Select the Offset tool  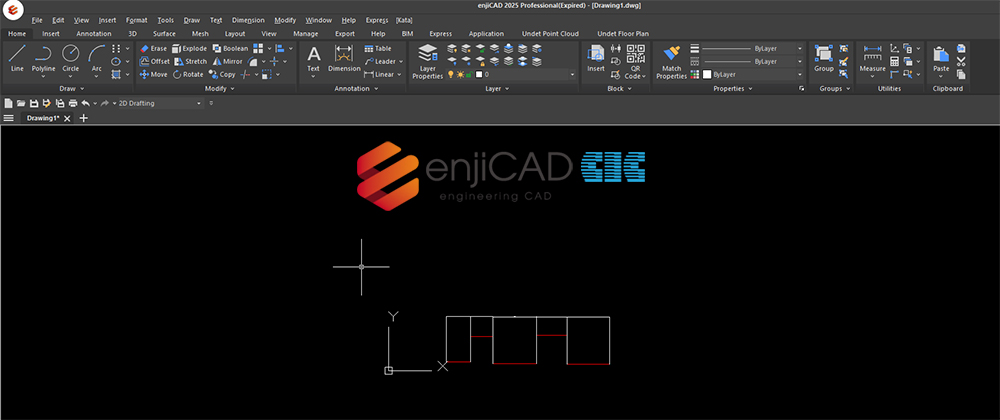point(154,61)
